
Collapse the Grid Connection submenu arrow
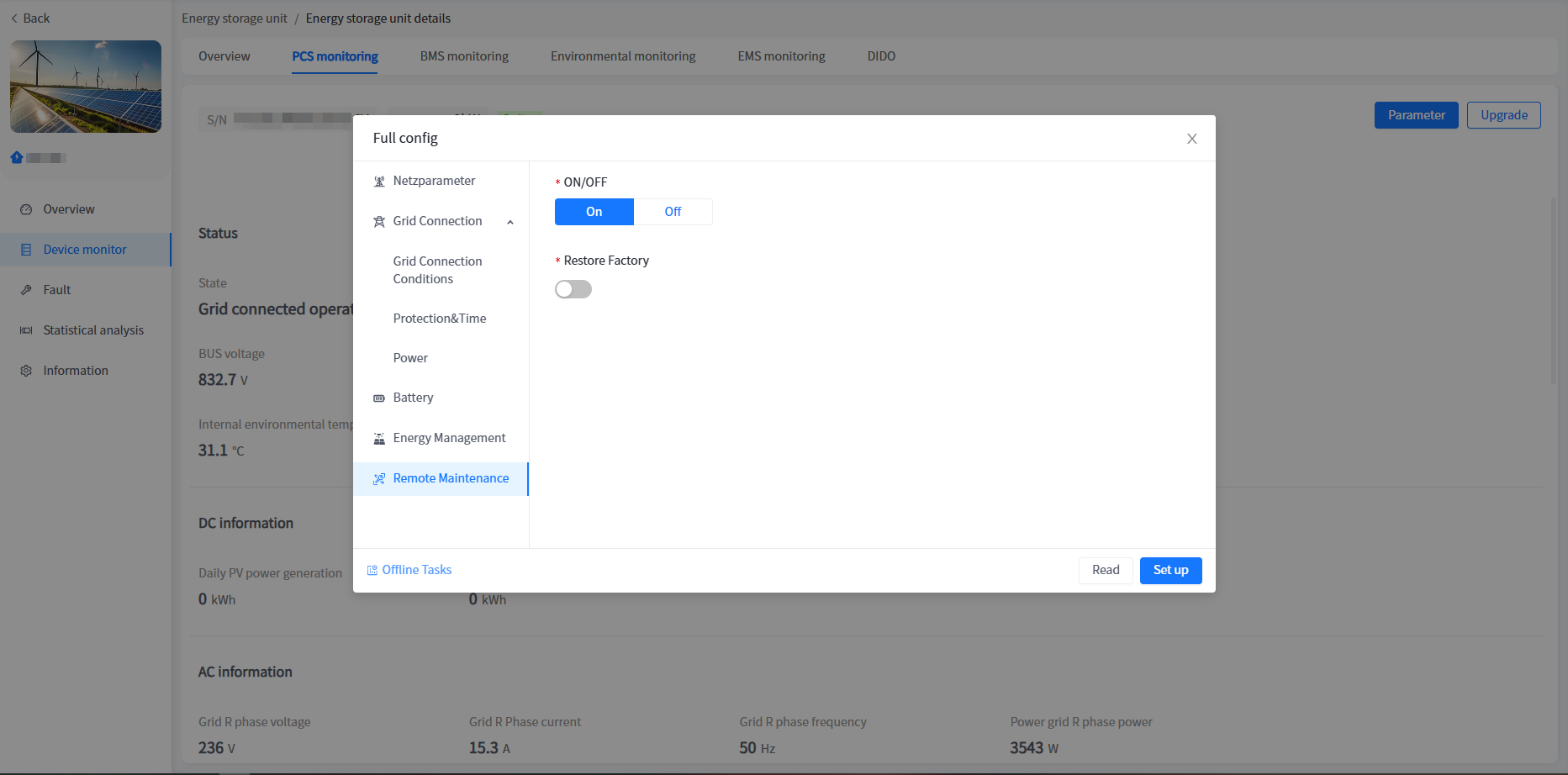pyautogui.click(x=510, y=222)
